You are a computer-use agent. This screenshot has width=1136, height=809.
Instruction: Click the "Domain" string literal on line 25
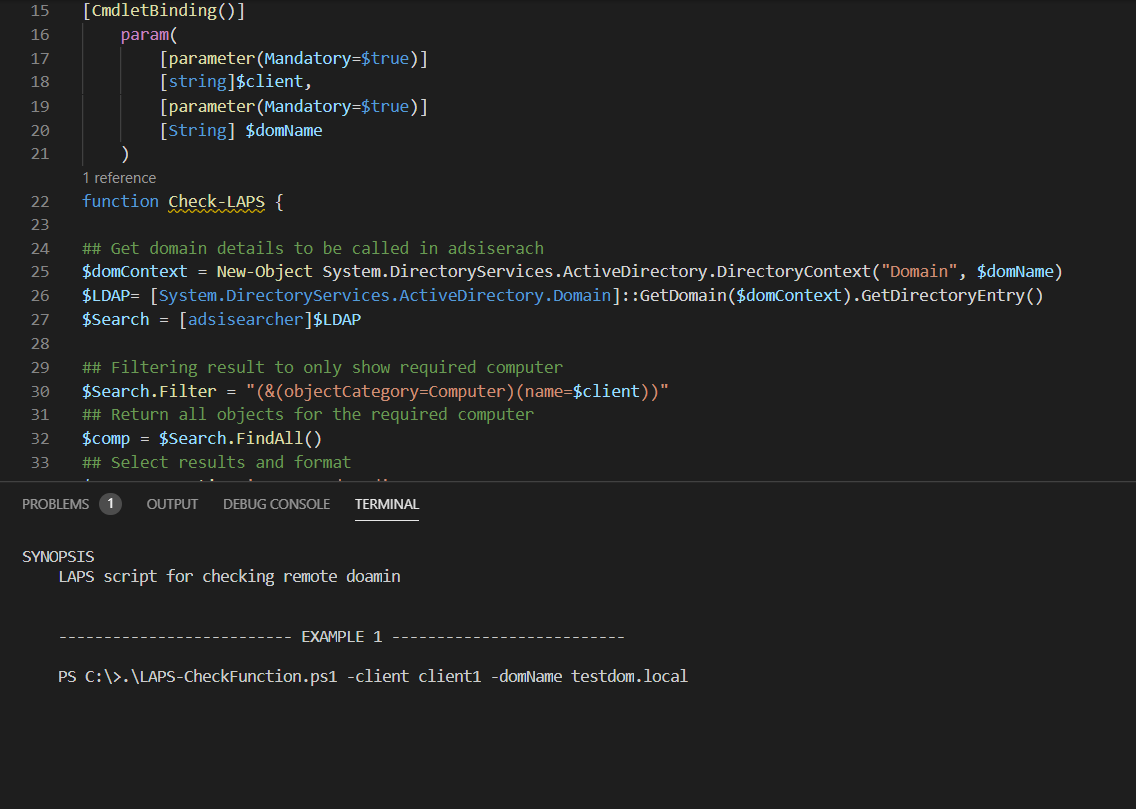[919, 272]
